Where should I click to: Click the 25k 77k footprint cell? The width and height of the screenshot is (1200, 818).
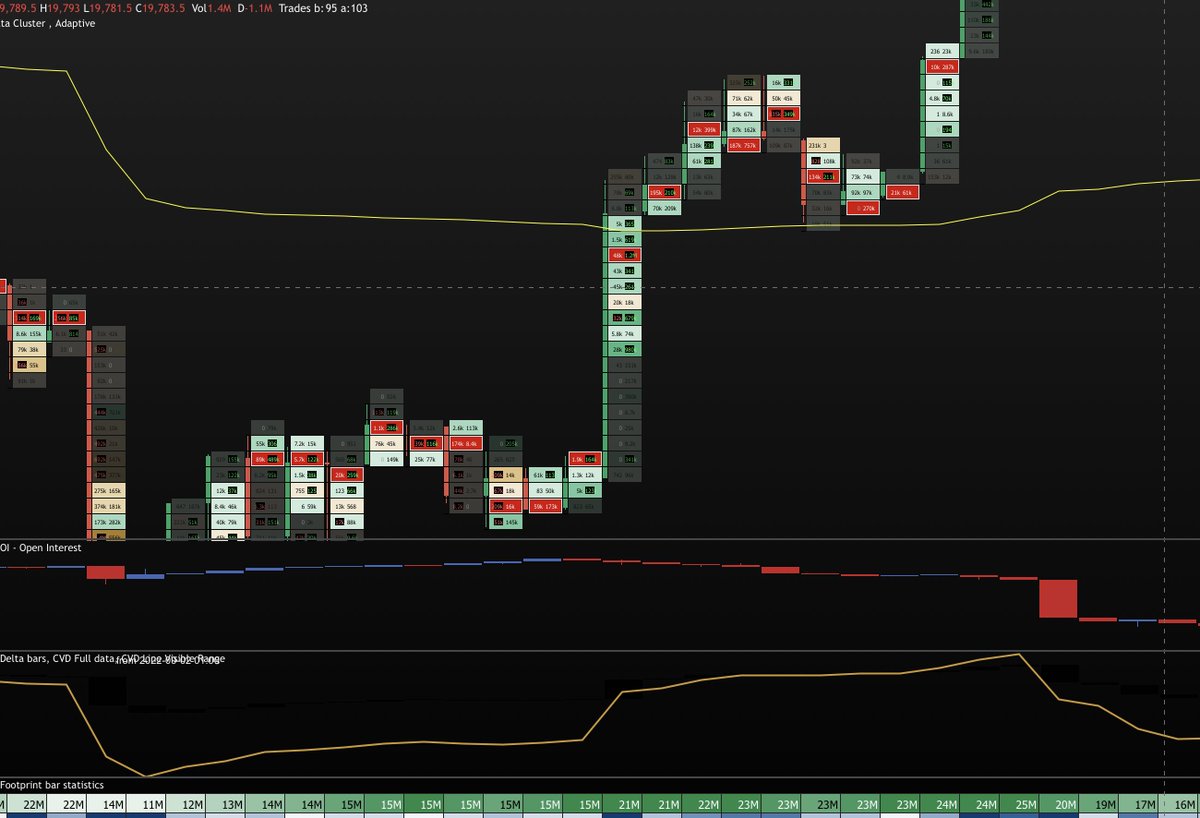click(425, 459)
